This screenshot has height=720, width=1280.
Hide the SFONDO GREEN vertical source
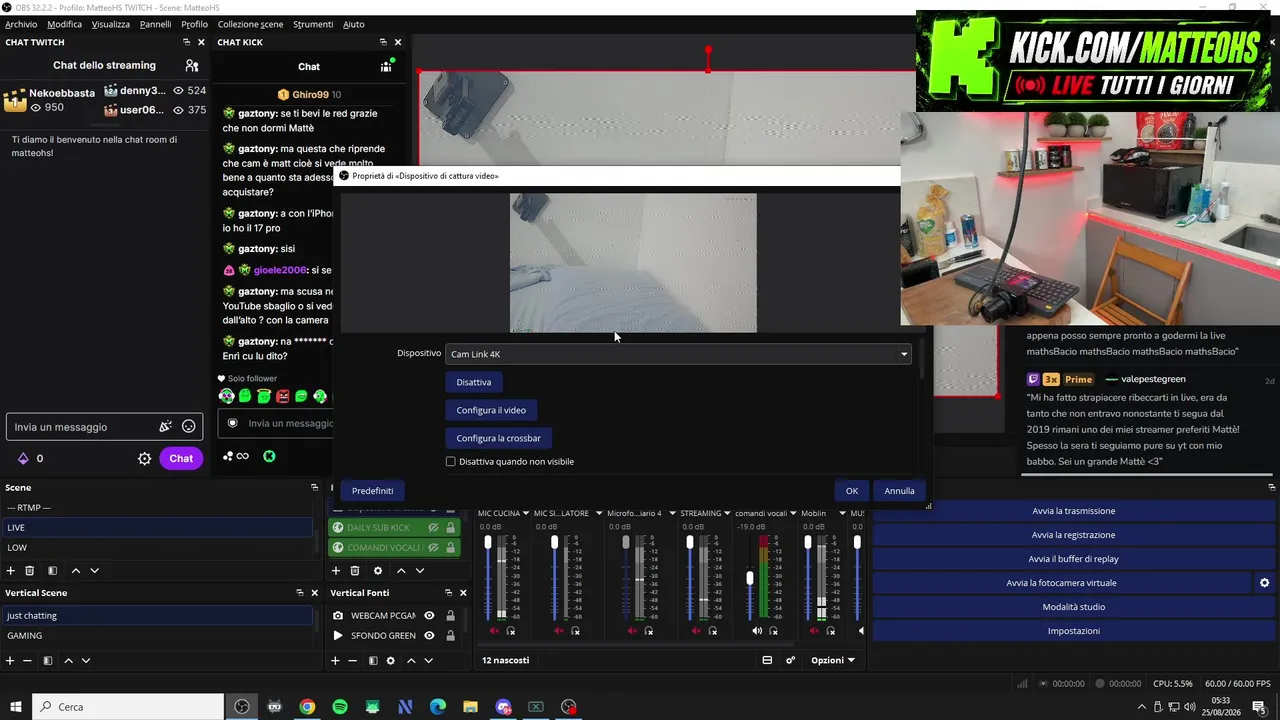click(429, 636)
